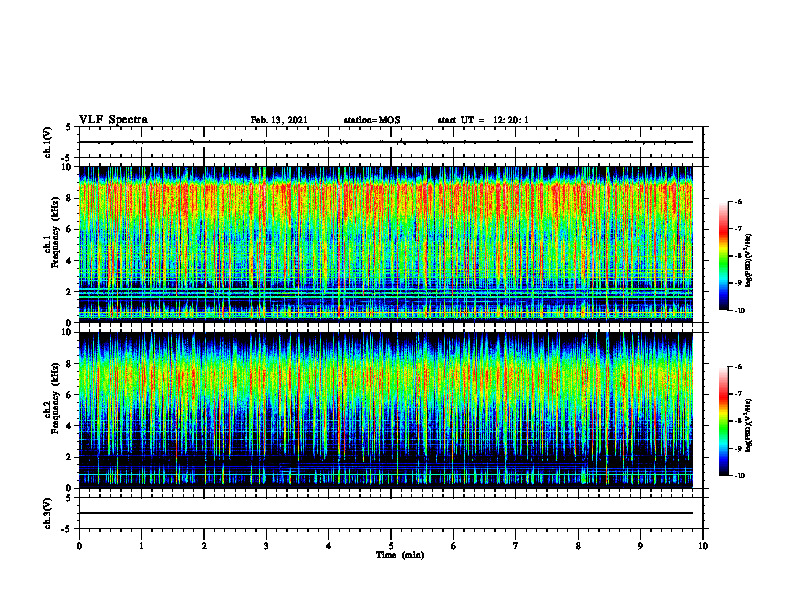Select the date text "Feb. 13, 2021"
Image resolution: width=792 pixels, height=612 pixels.
pos(279,120)
